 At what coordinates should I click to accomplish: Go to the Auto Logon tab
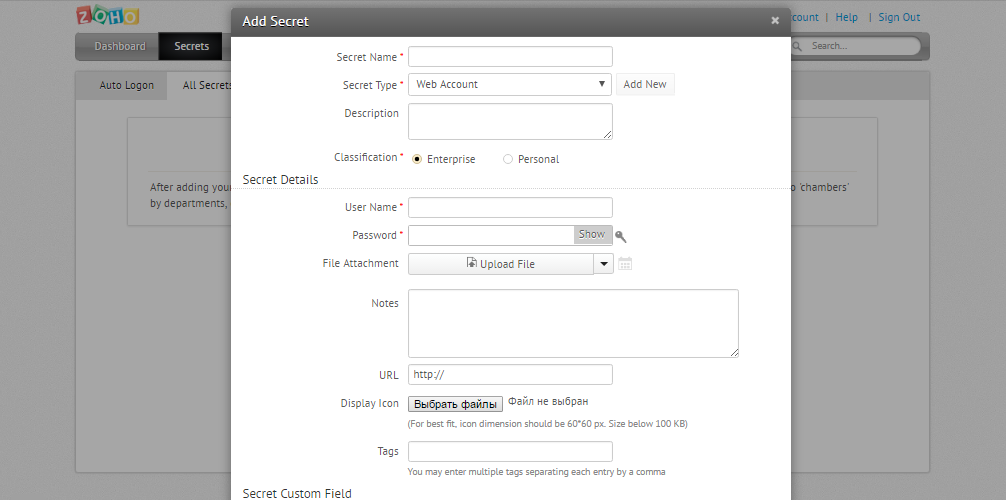127,85
